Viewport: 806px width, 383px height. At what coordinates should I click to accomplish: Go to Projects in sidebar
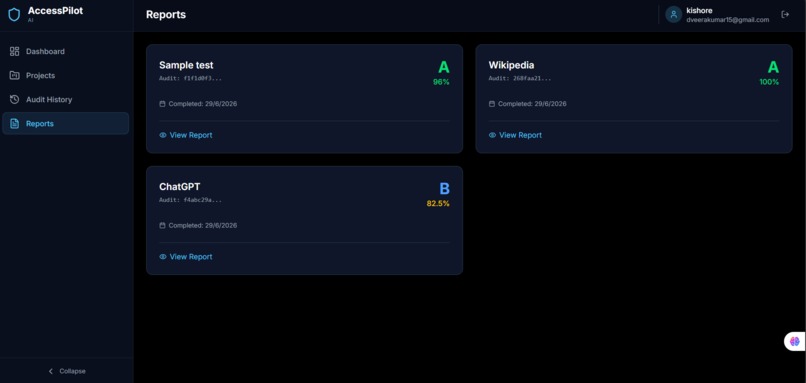click(65, 76)
